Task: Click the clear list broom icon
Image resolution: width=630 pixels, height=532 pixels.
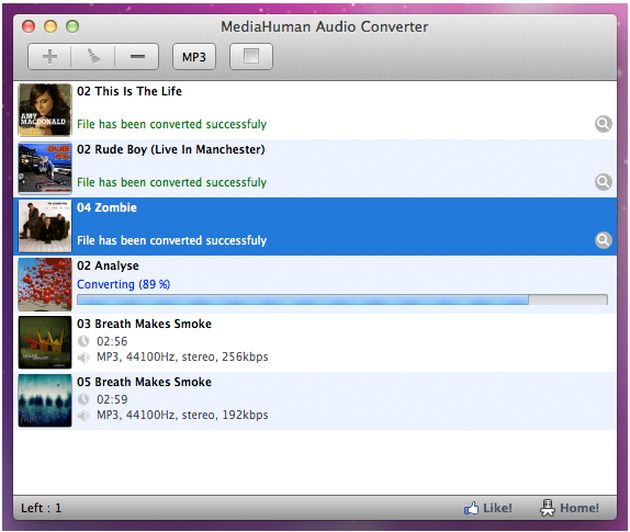Action: coord(94,57)
